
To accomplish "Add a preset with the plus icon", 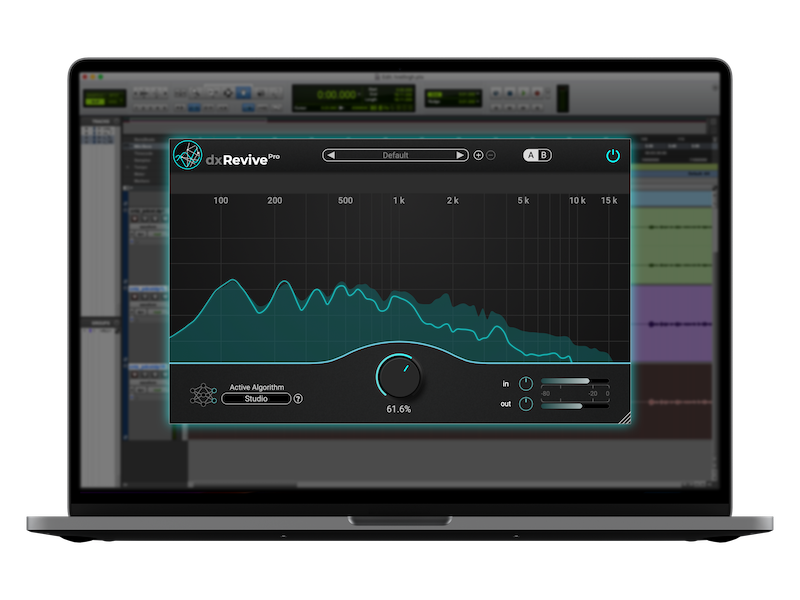I will [478, 156].
